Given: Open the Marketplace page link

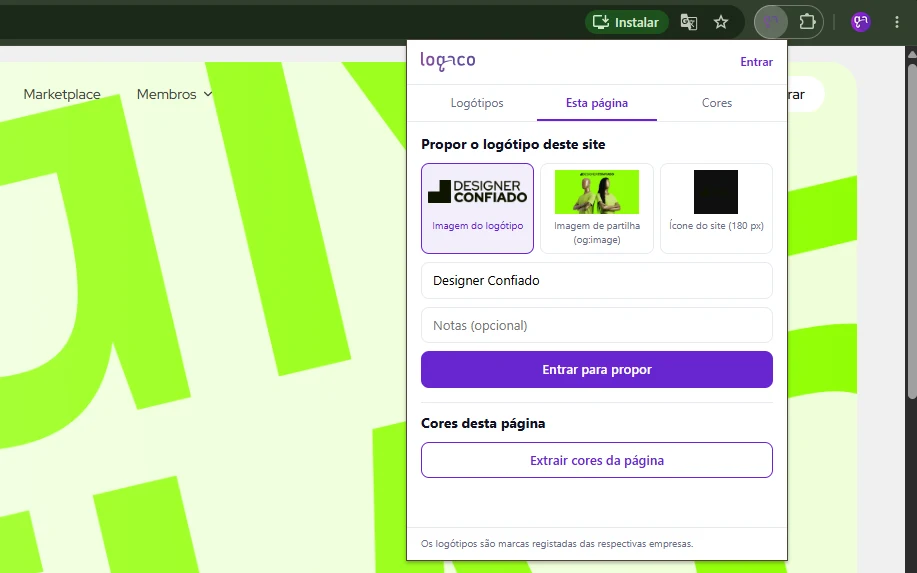Looking at the screenshot, I should click(x=62, y=94).
